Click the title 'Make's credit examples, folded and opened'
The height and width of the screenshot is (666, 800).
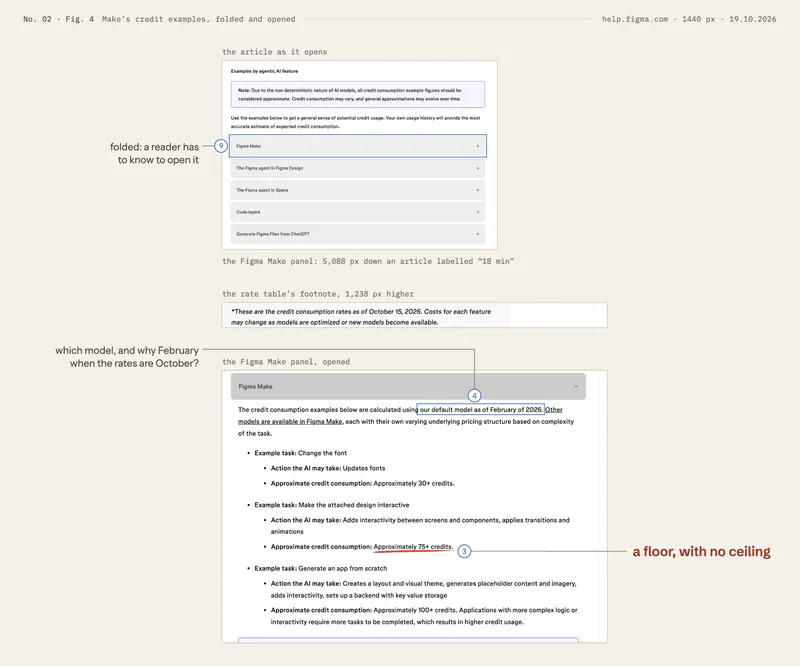[198, 19]
